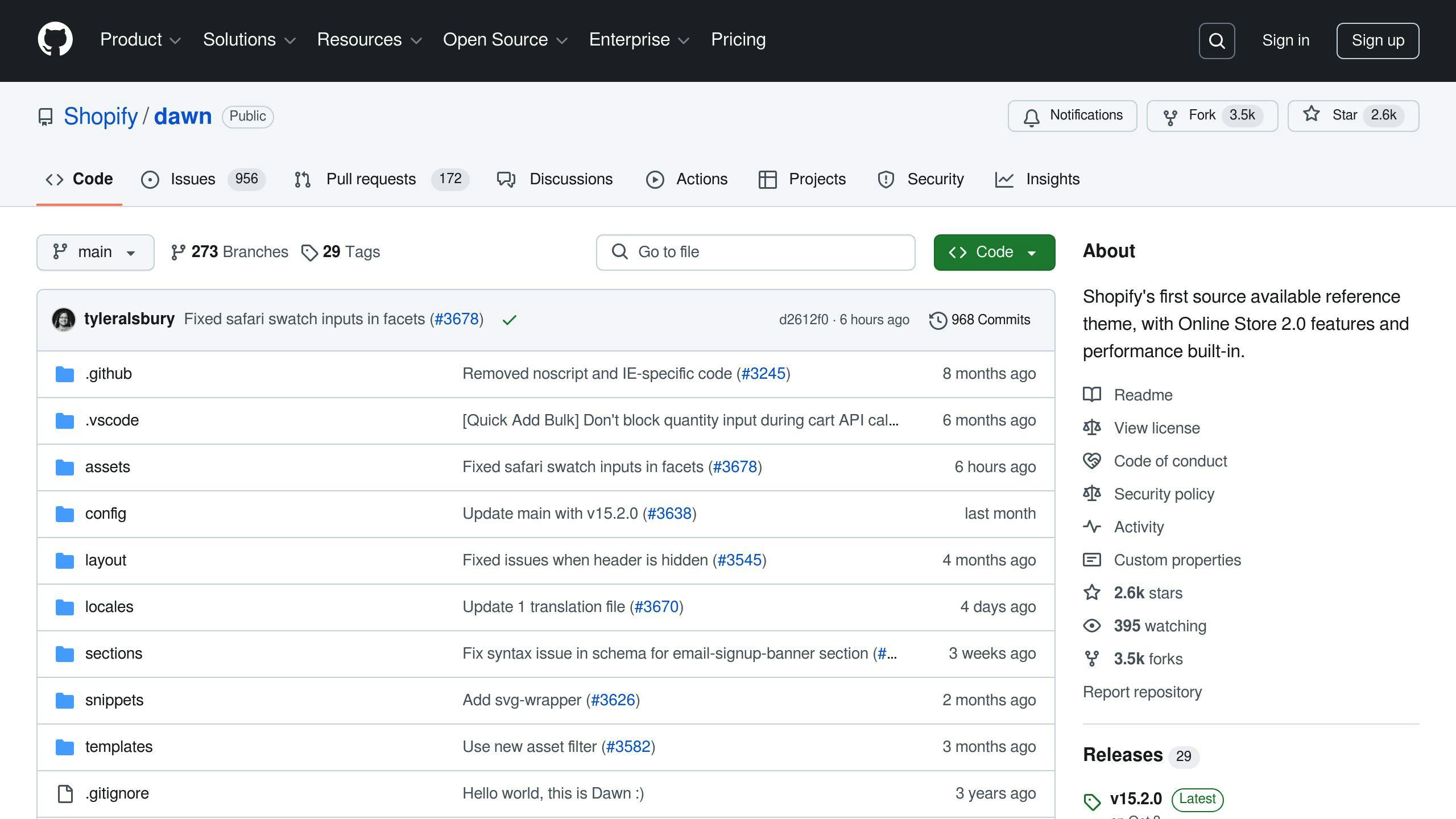The width and height of the screenshot is (1456, 819).
Task: Click the commit history clock icon
Action: point(938,320)
